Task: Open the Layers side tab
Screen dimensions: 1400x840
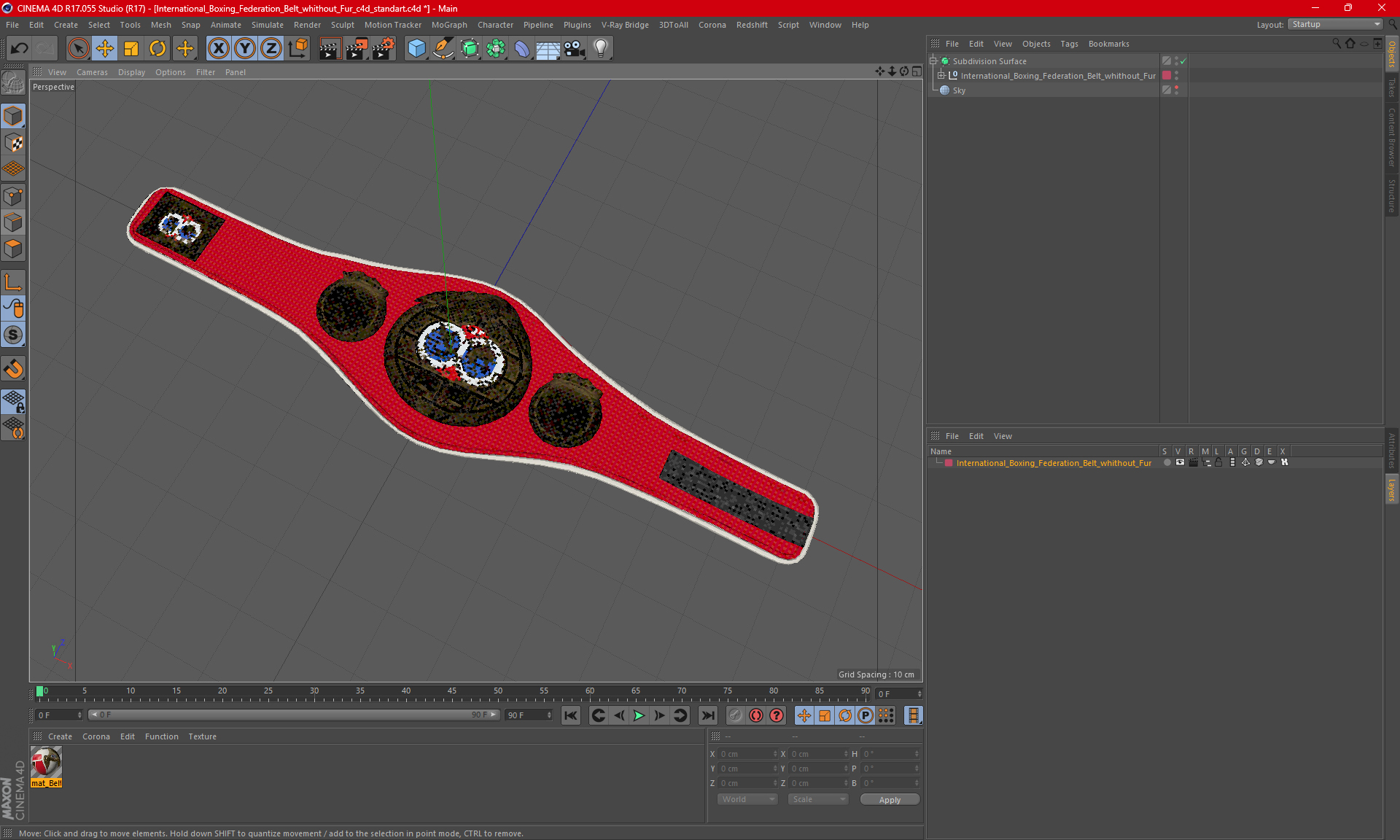Action: click(x=1391, y=490)
